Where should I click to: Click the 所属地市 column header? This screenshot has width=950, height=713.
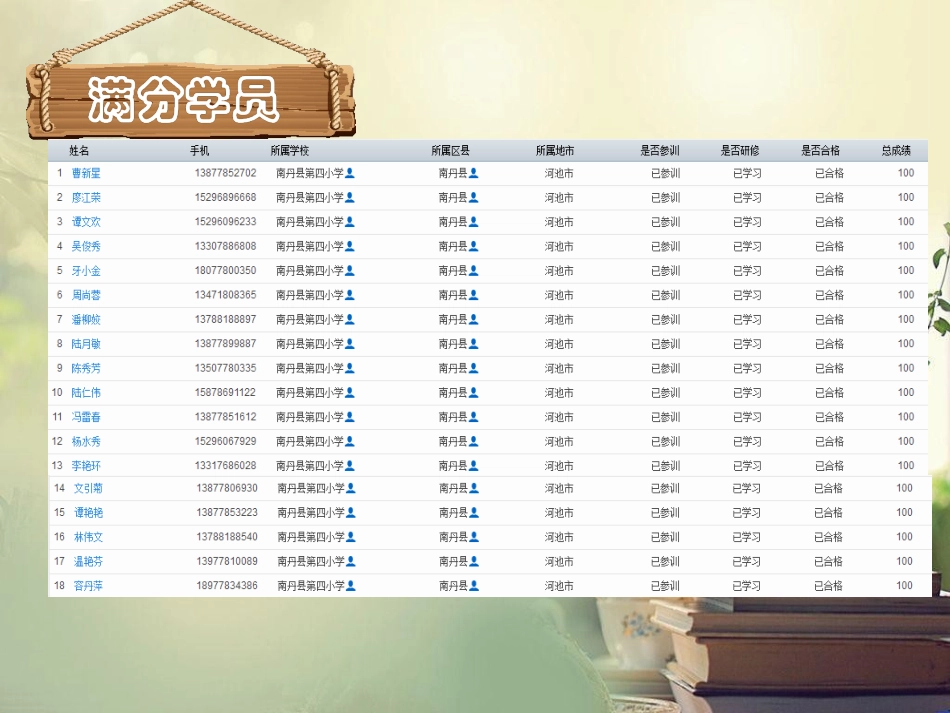click(x=554, y=150)
